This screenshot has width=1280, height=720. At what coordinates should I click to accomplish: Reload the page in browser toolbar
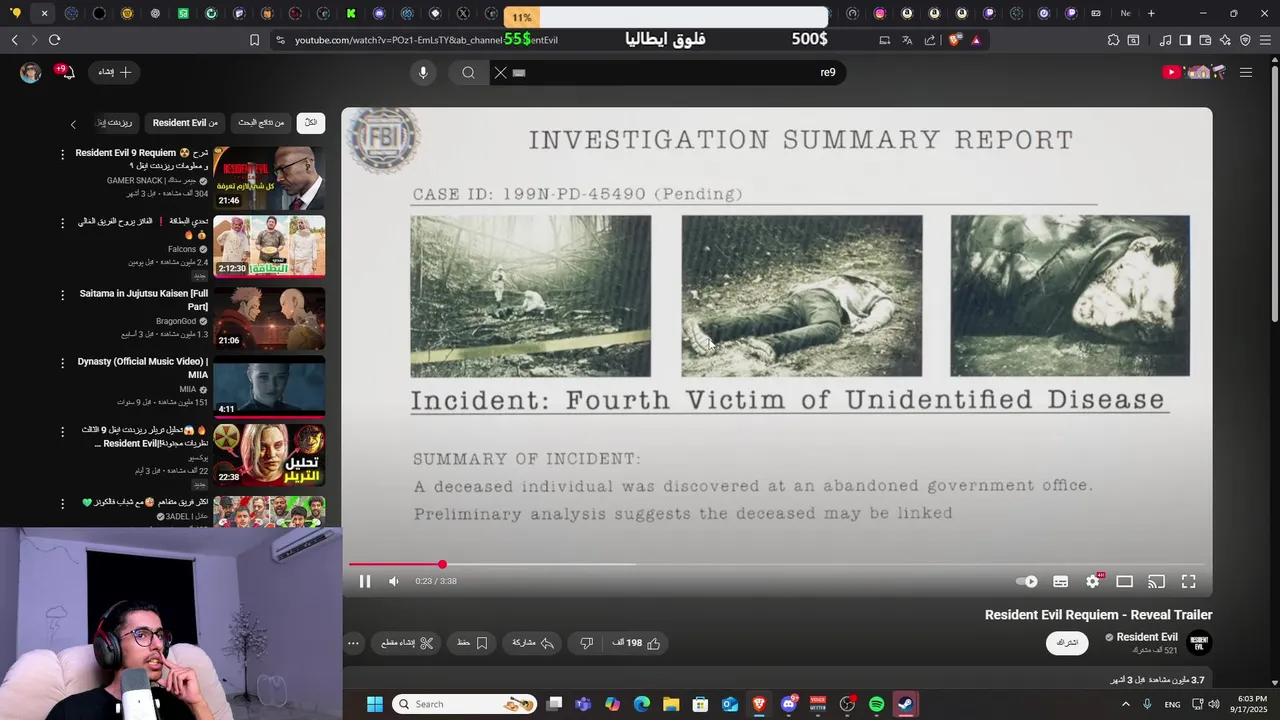pos(54,40)
